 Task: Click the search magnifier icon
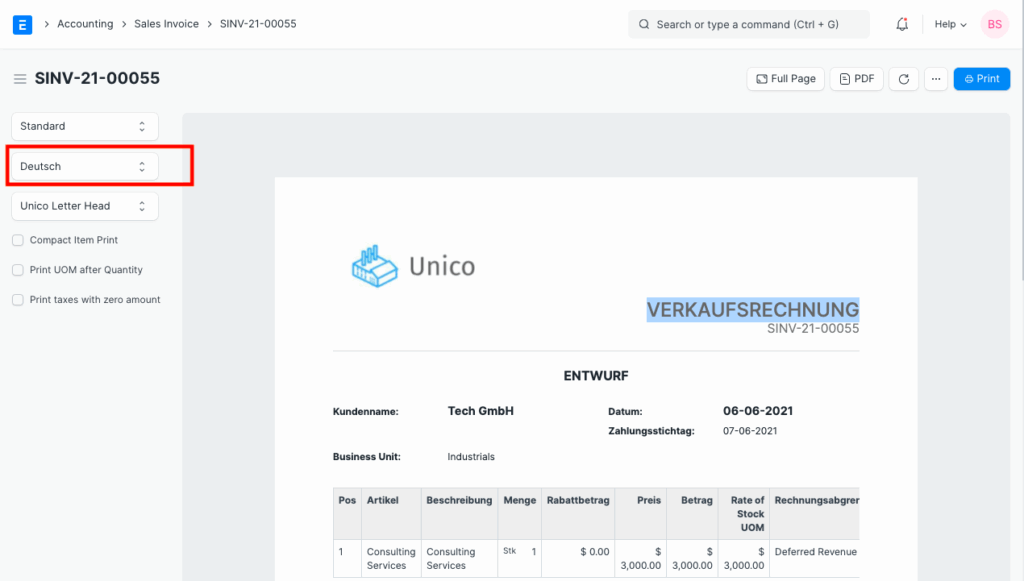tap(643, 24)
